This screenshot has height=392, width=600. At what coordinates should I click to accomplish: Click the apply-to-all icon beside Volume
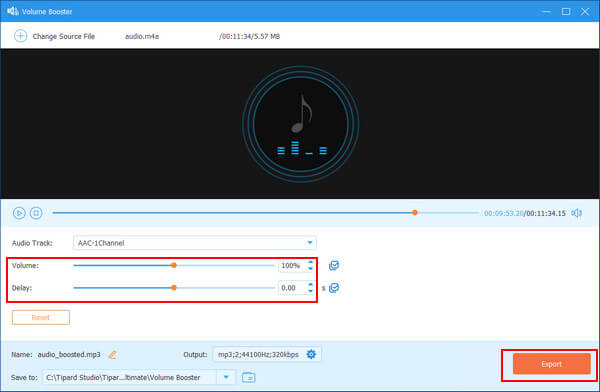pyautogui.click(x=334, y=265)
